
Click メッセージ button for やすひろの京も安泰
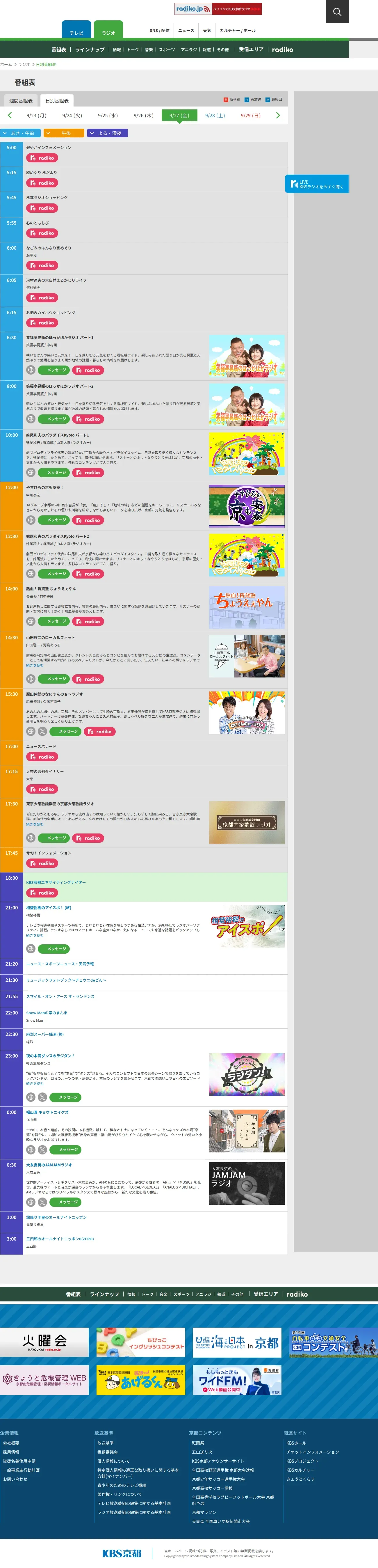[x=54, y=520]
